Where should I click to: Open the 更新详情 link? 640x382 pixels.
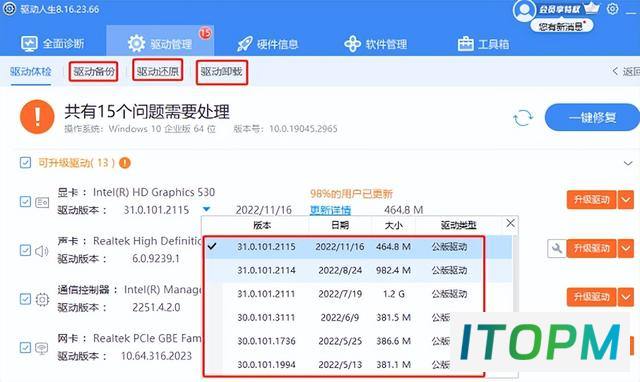click(331, 210)
